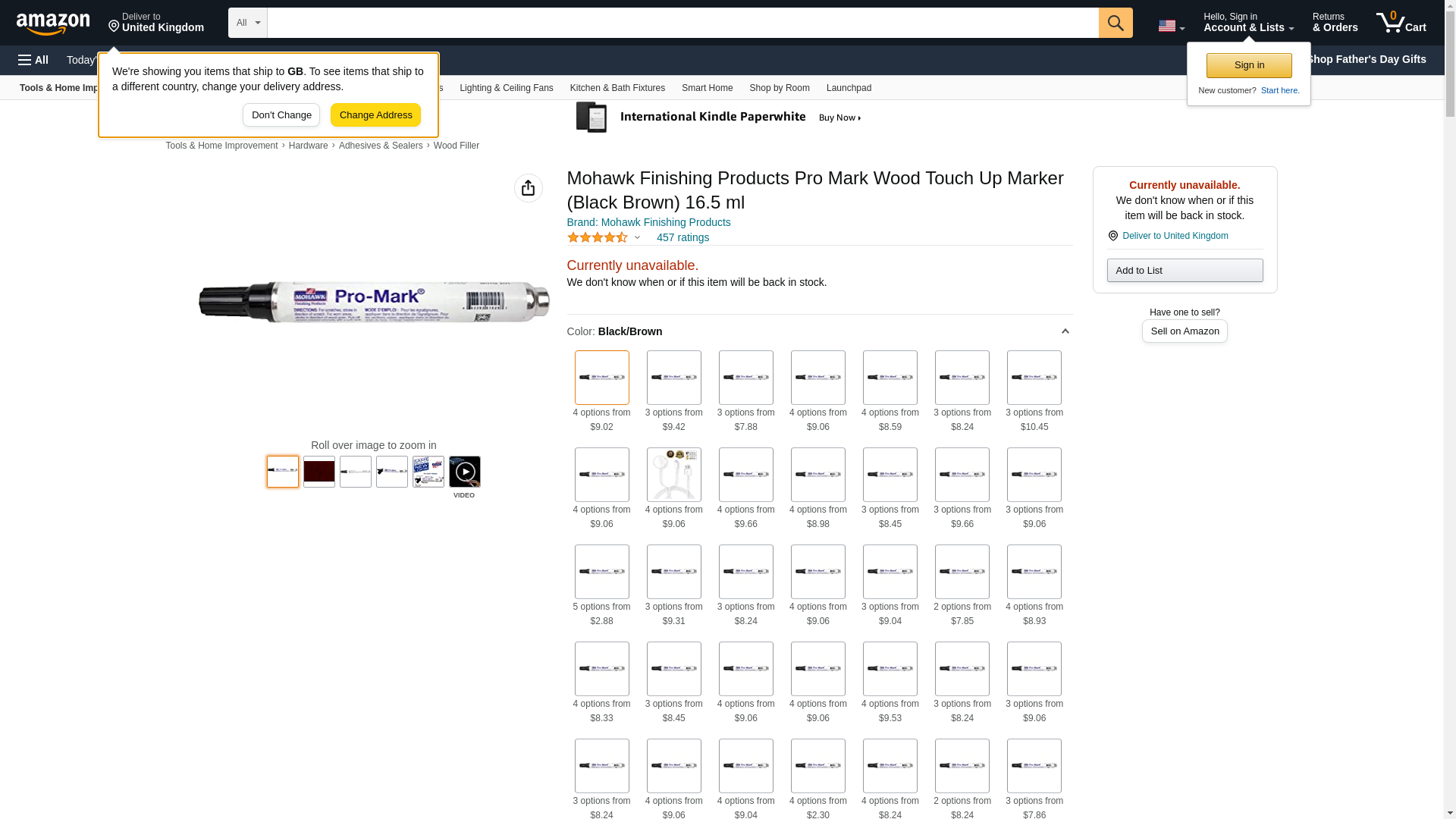Click the Don't Change button
Screen dimensions: 1456x819
click(x=281, y=115)
